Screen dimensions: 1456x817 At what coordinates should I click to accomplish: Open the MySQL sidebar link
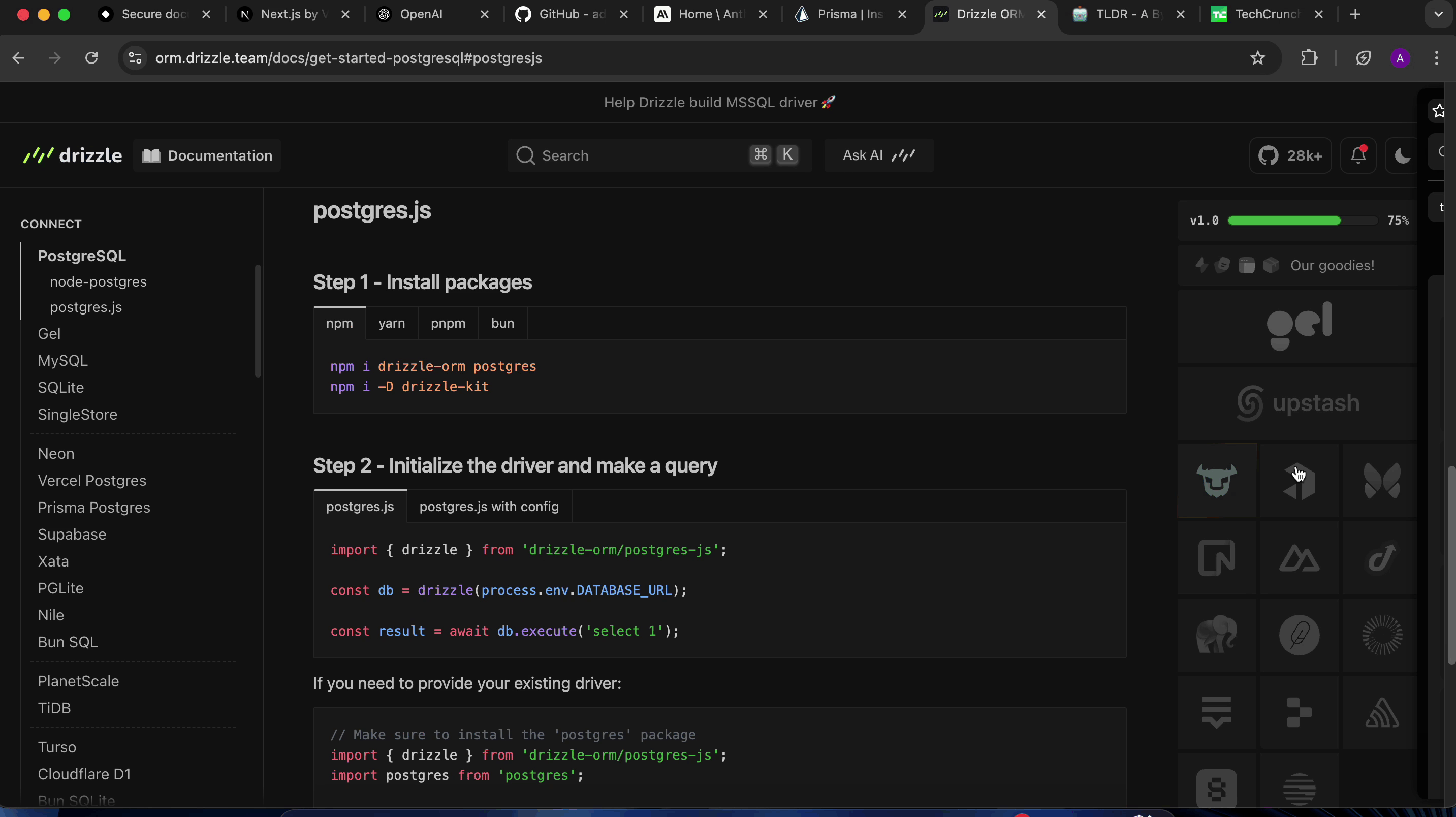point(62,361)
